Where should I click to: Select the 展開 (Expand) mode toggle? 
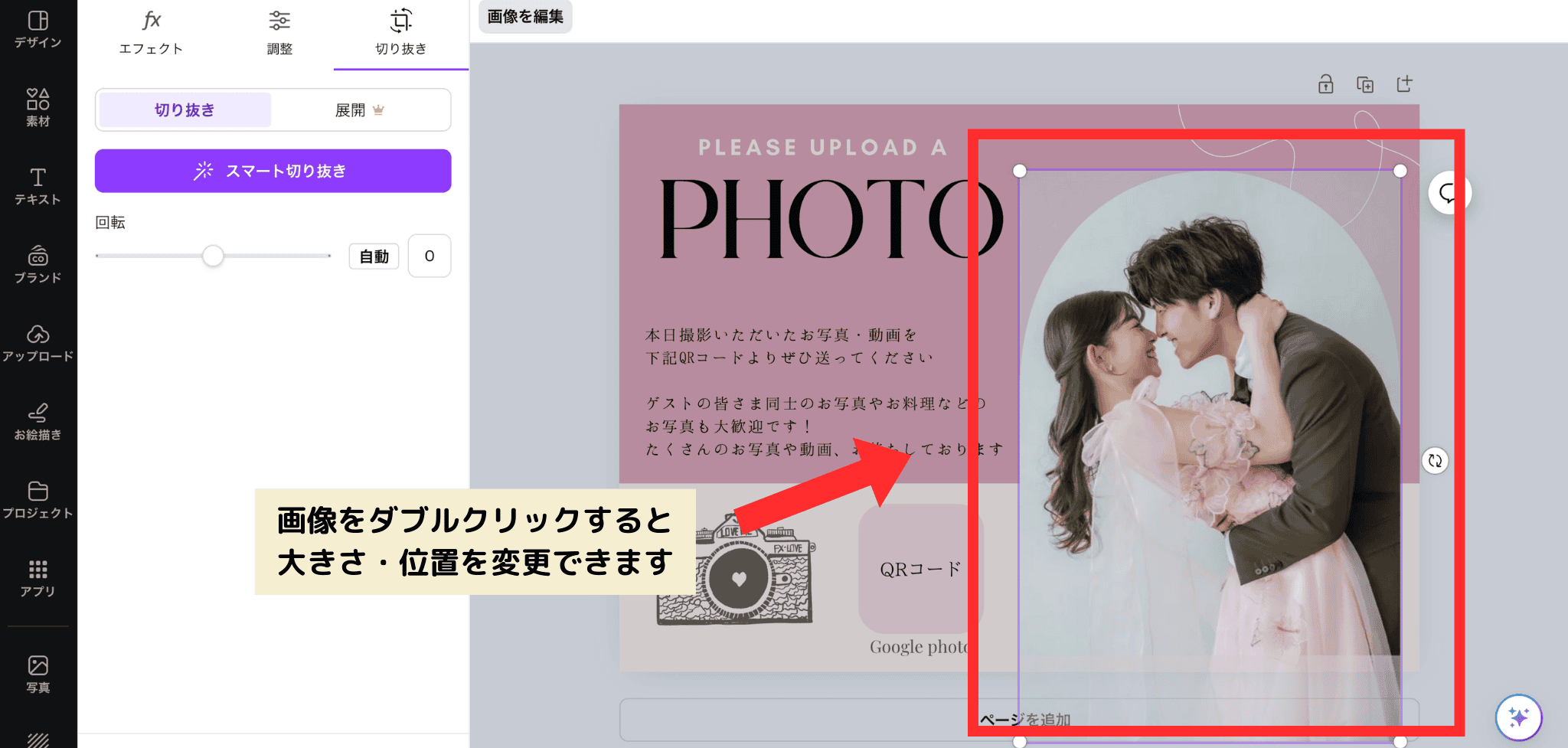pyautogui.click(x=360, y=110)
